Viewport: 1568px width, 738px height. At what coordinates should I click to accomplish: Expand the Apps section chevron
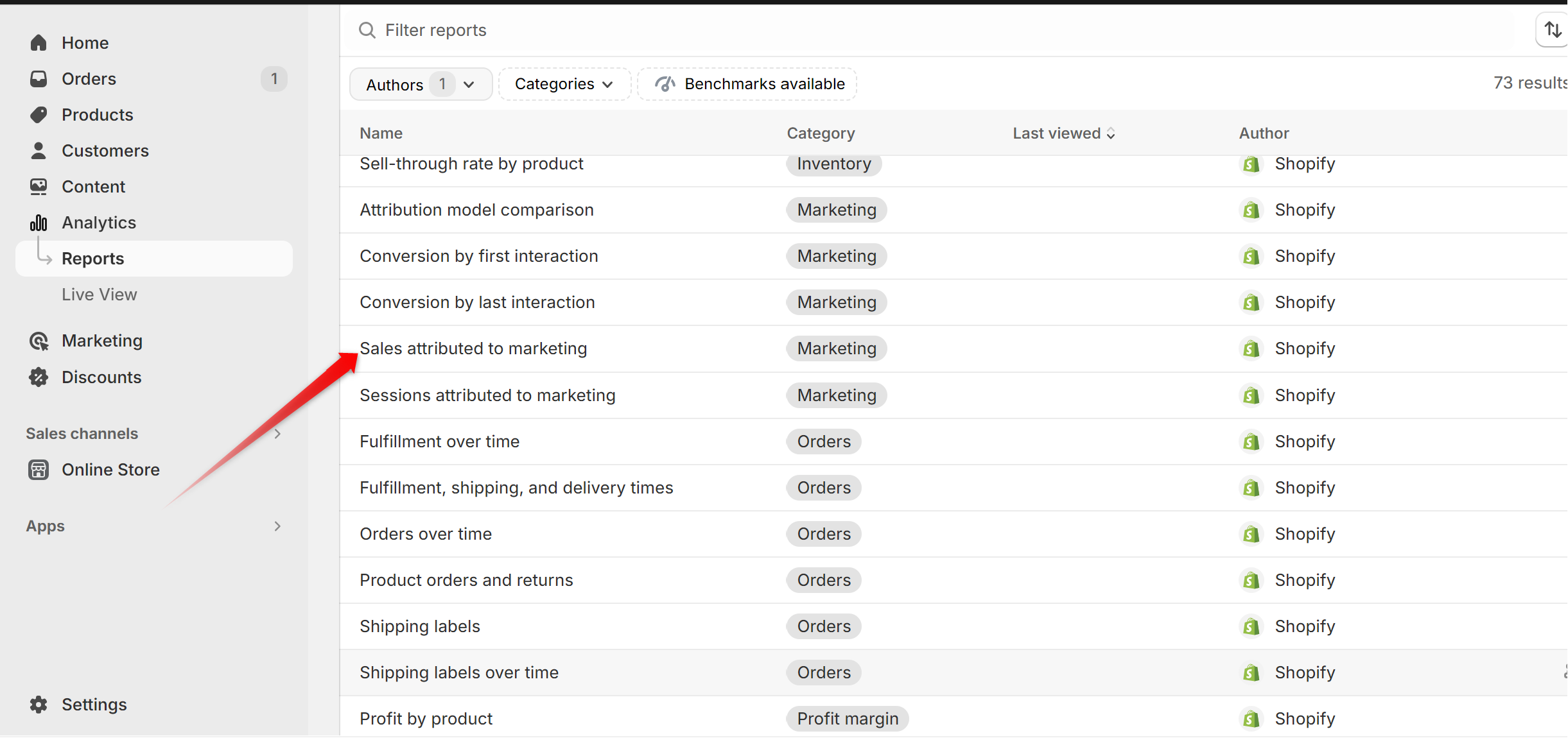tap(277, 526)
